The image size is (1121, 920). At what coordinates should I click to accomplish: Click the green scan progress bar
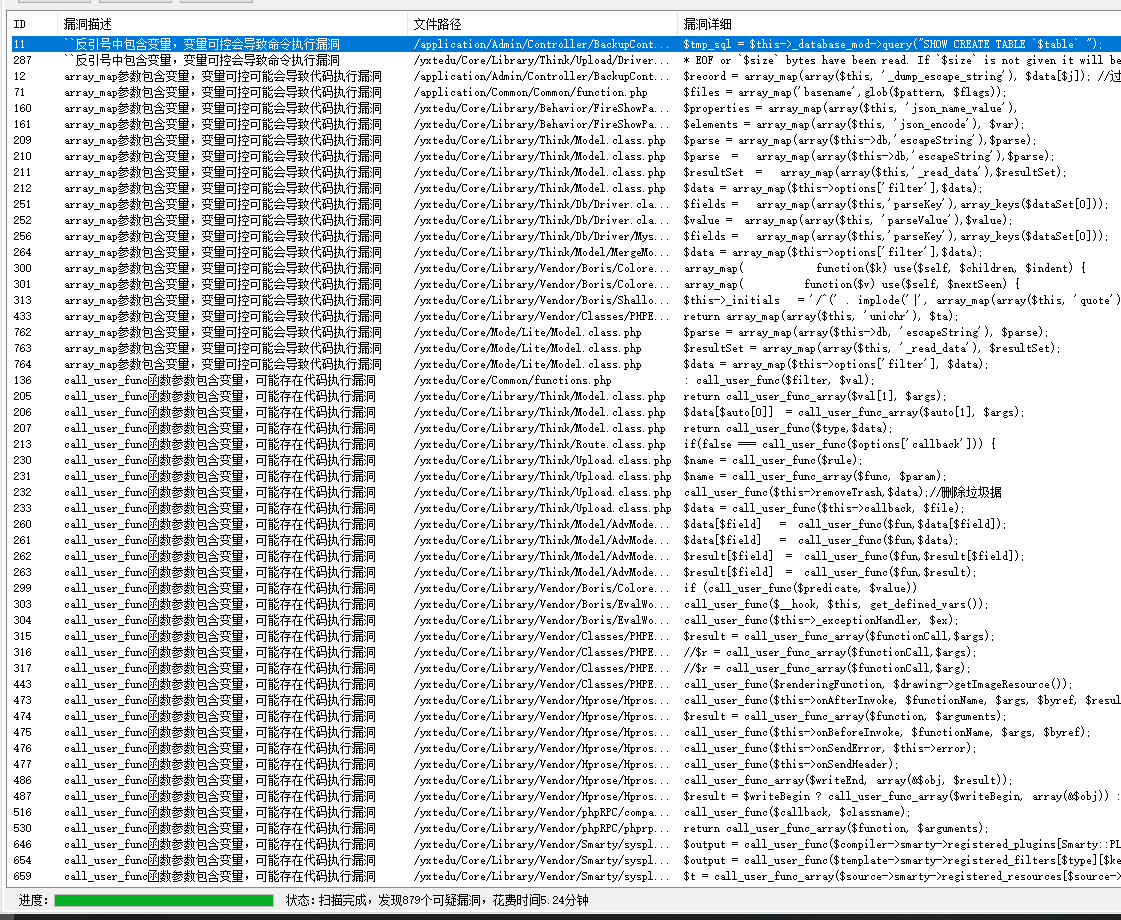coord(164,901)
